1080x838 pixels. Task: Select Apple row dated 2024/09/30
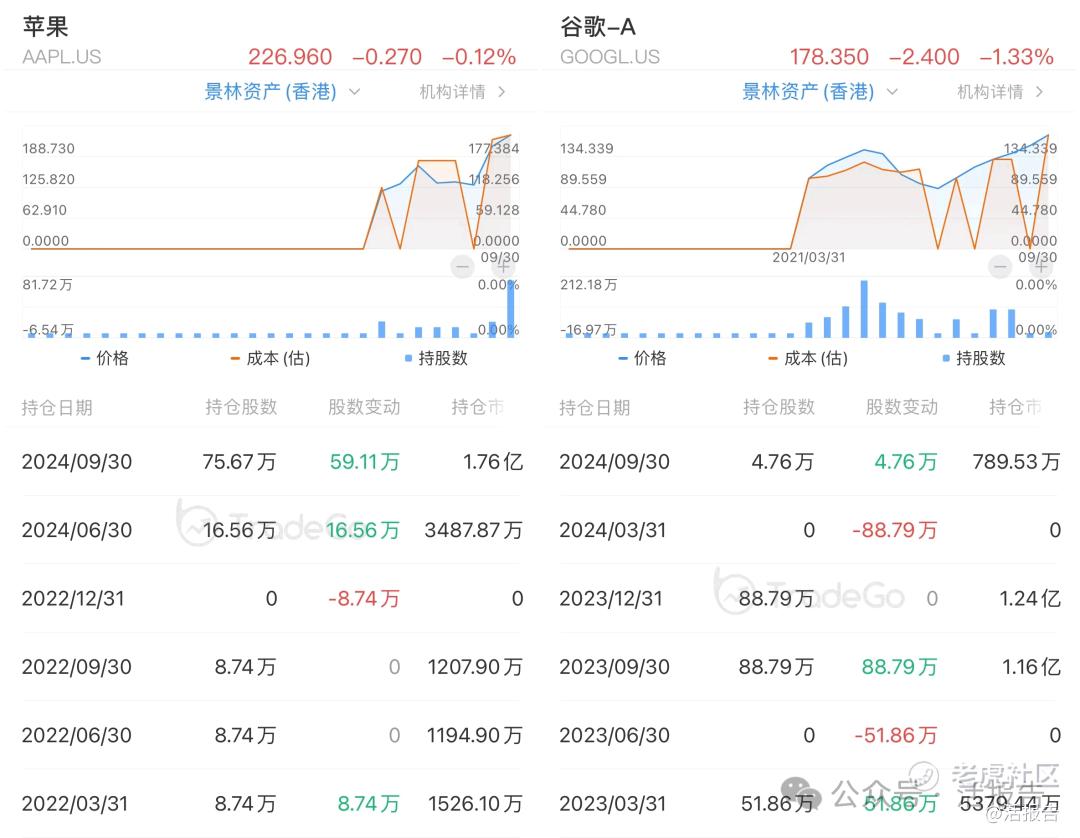point(272,461)
